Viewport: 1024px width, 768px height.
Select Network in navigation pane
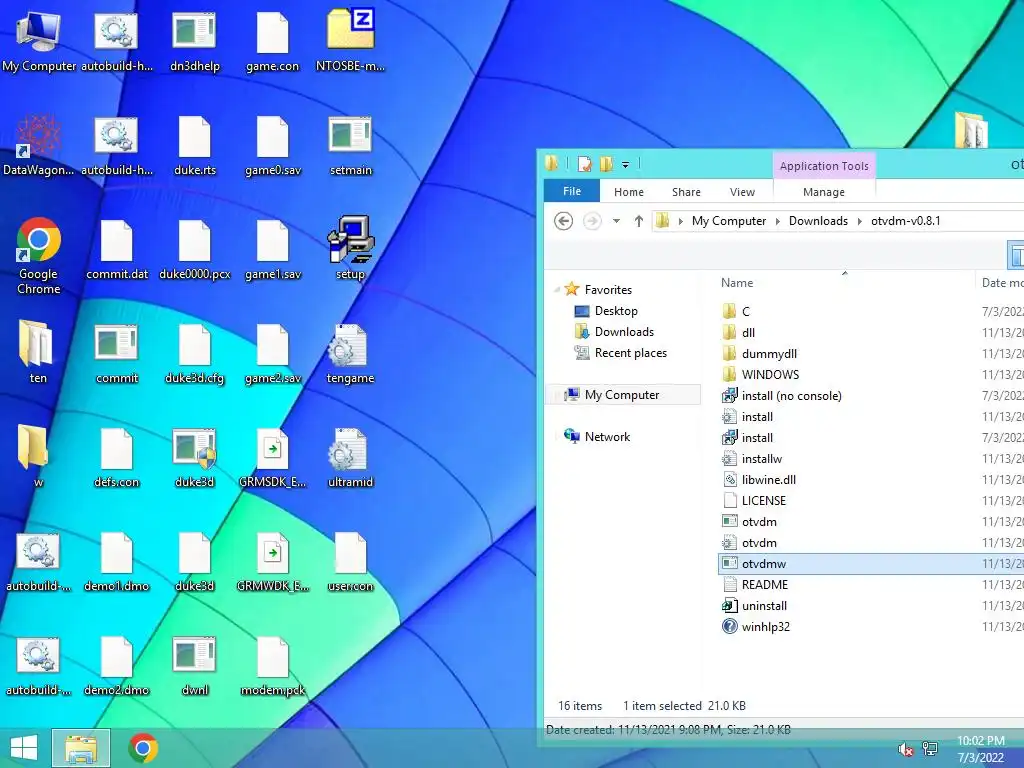(597, 436)
